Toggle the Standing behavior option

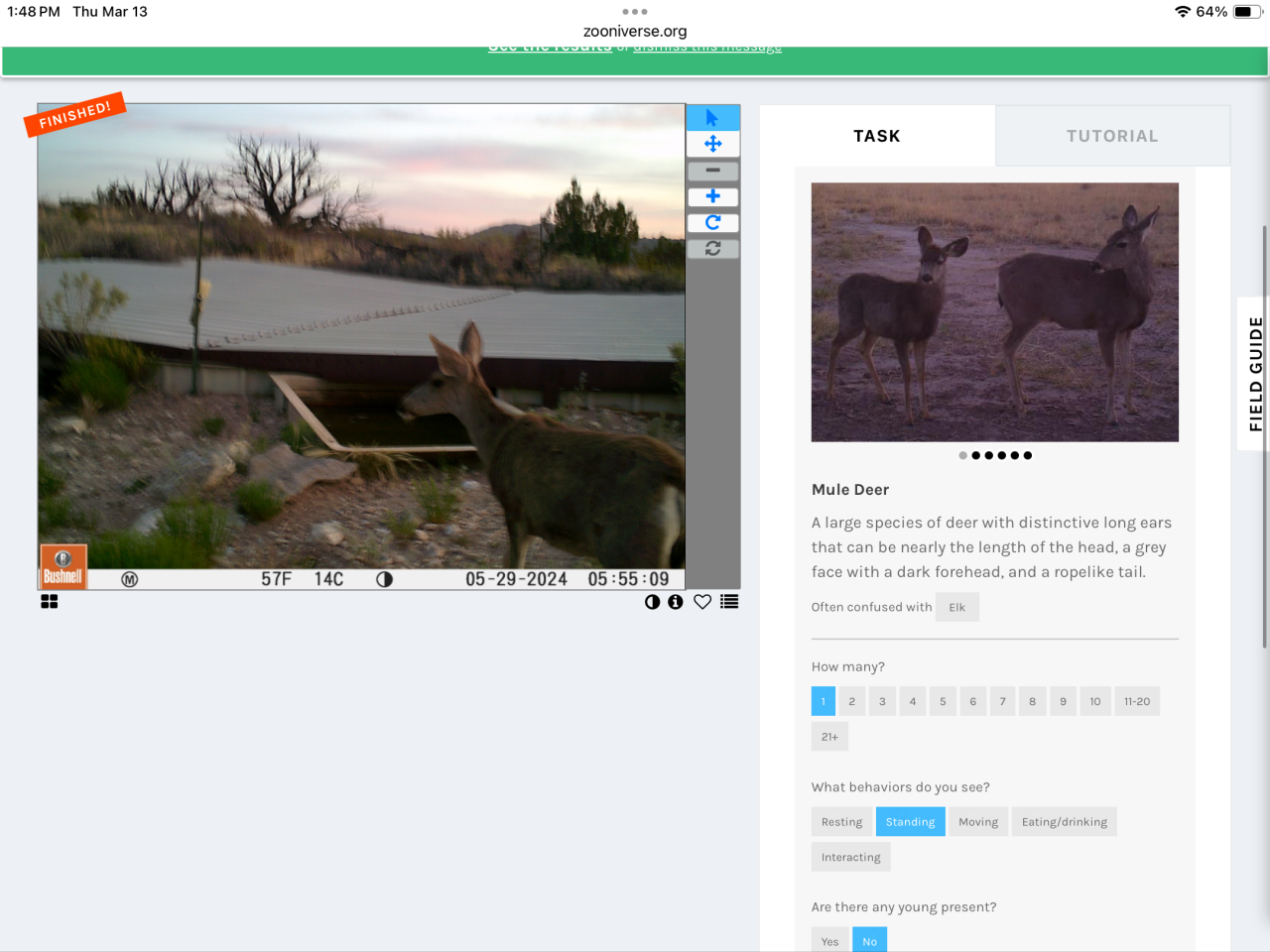click(910, 822)
